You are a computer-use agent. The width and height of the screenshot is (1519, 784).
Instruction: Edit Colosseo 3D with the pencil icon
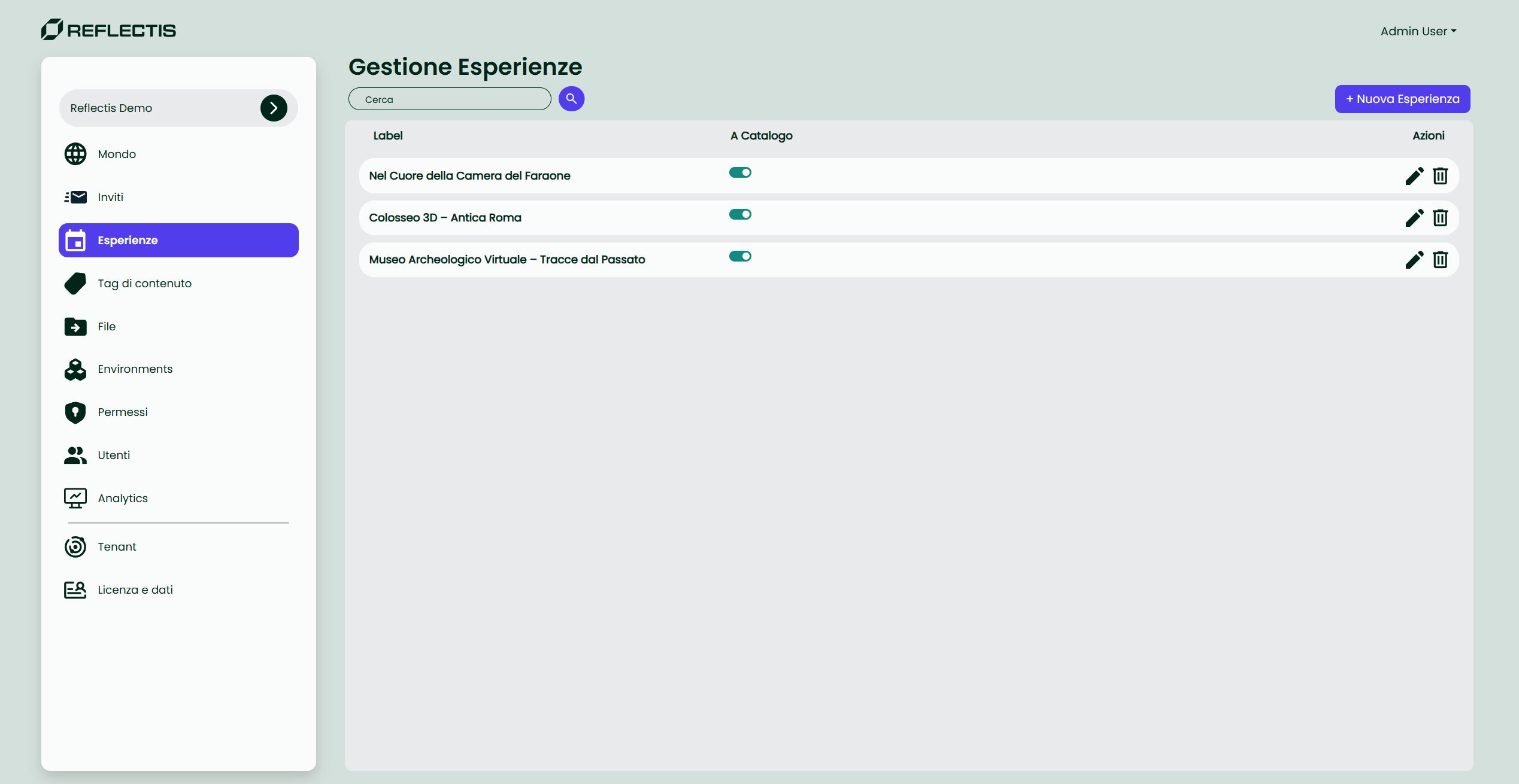1414,217
